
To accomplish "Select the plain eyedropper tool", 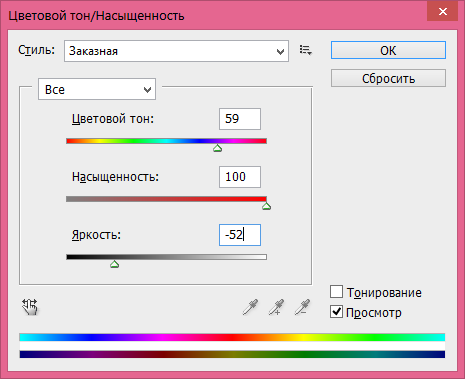I will point(250,307).
